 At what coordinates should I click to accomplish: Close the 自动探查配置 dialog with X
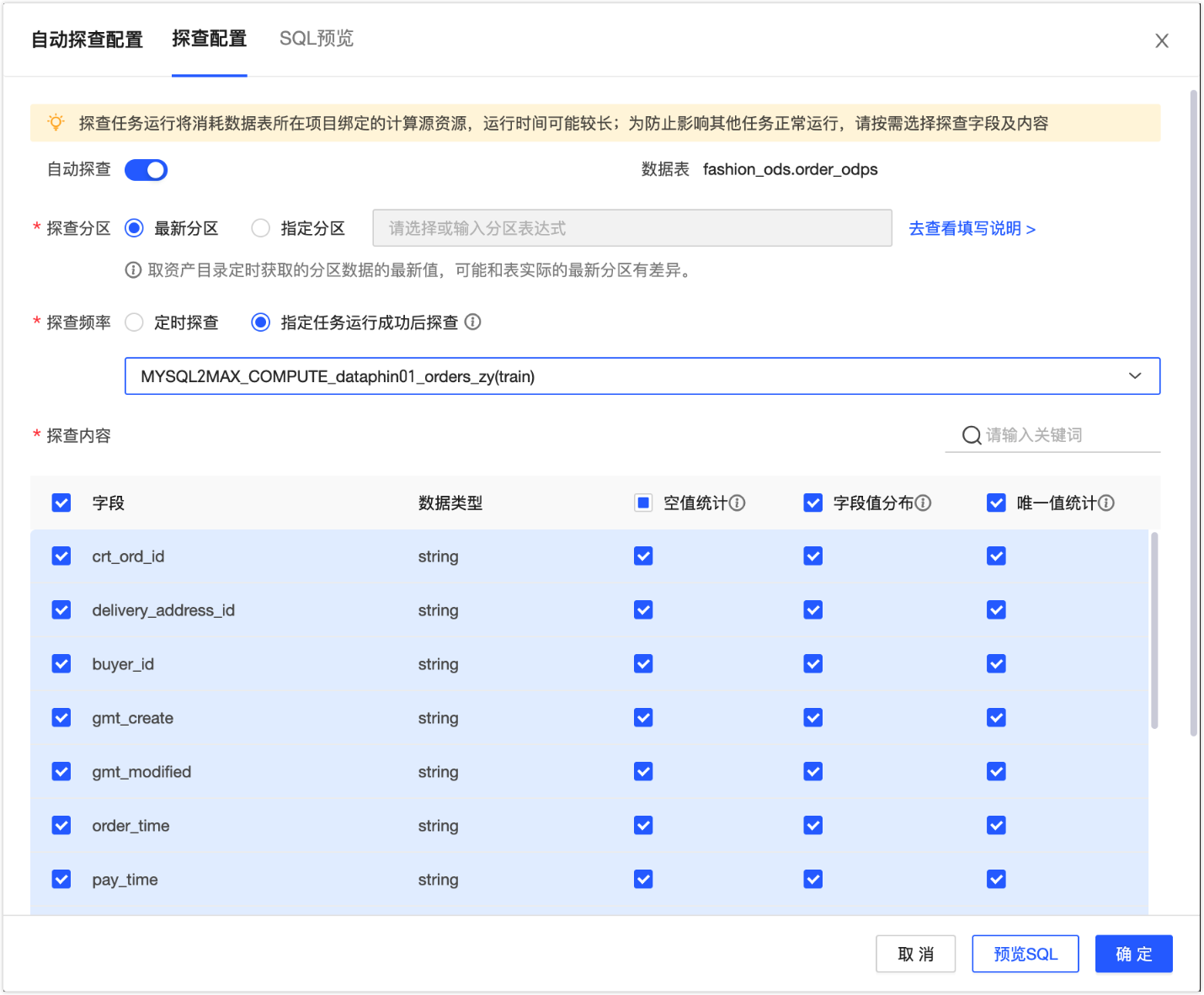point(1162,40)
